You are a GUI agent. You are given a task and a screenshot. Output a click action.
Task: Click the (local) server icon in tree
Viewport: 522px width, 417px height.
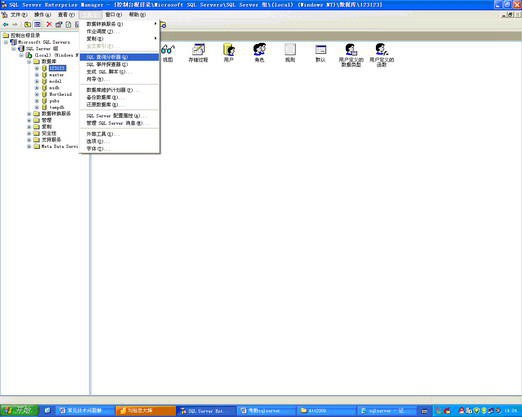29,55
